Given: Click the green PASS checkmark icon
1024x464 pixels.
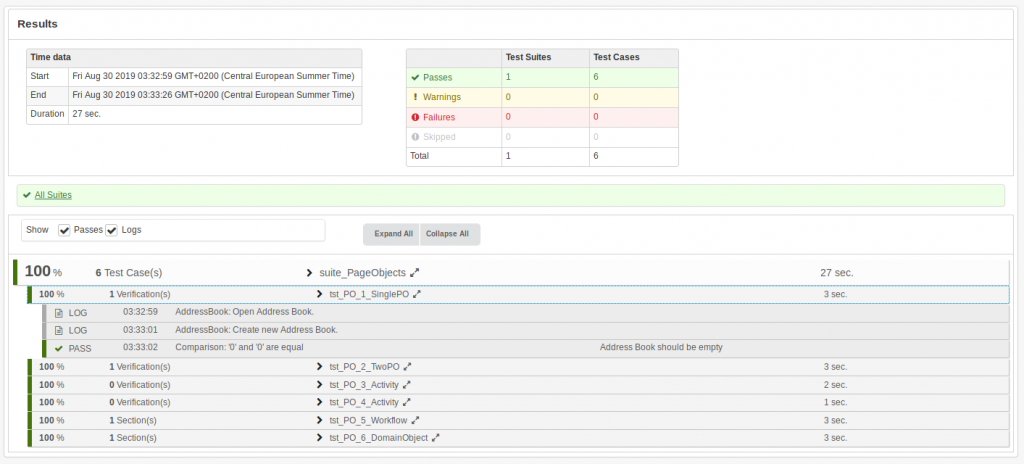Looking at the screenshot, I should click(x=59, y=348).
